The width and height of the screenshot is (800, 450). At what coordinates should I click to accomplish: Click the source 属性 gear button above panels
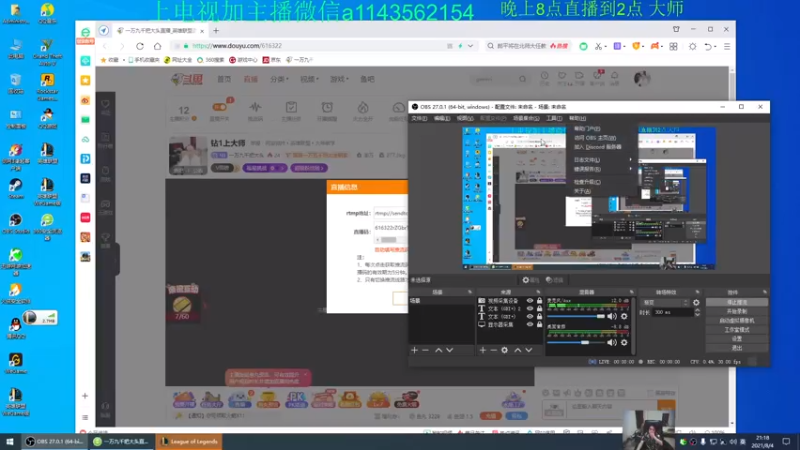click(x=531, y=280)
